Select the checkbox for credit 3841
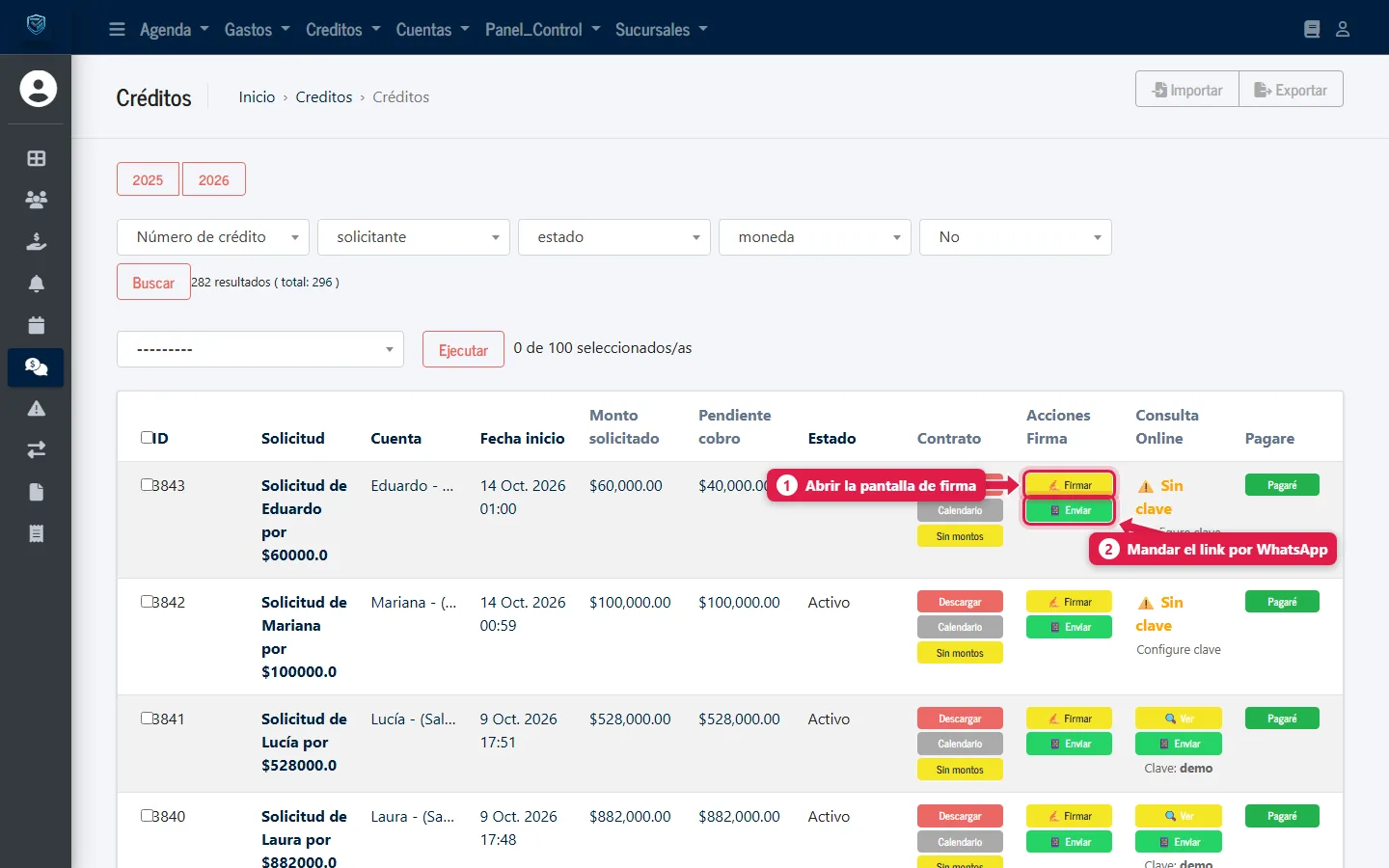 (148, 719)
